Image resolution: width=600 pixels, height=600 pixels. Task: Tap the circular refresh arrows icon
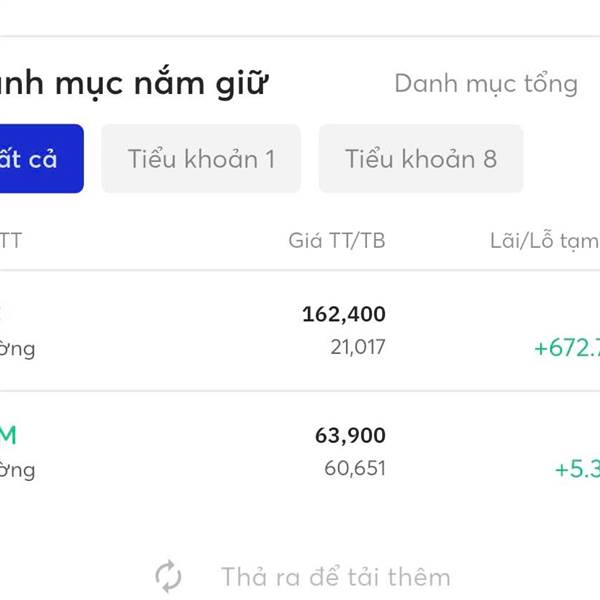tap(168, 576)
